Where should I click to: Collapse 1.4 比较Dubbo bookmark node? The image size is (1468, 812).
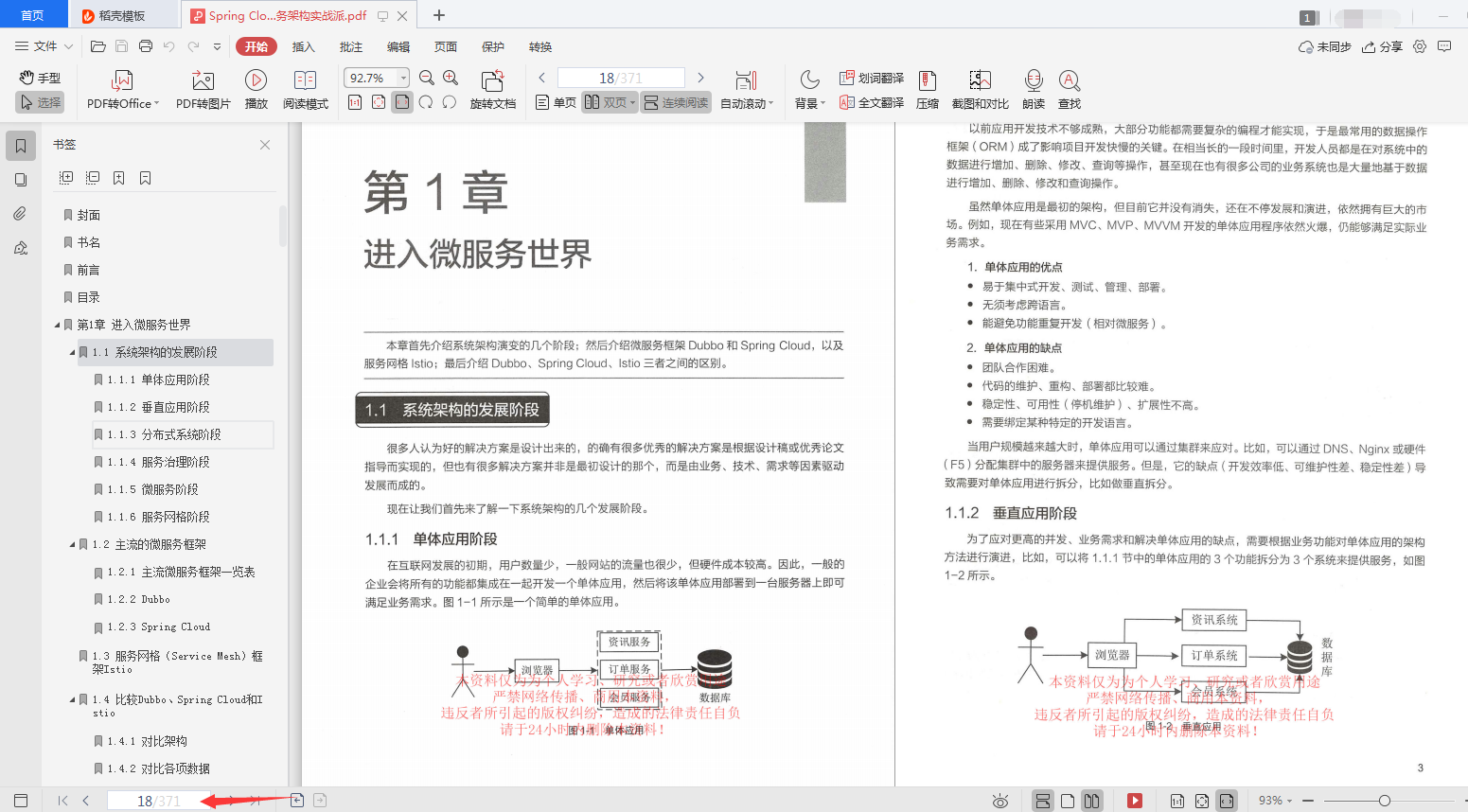tap(73, 699)
